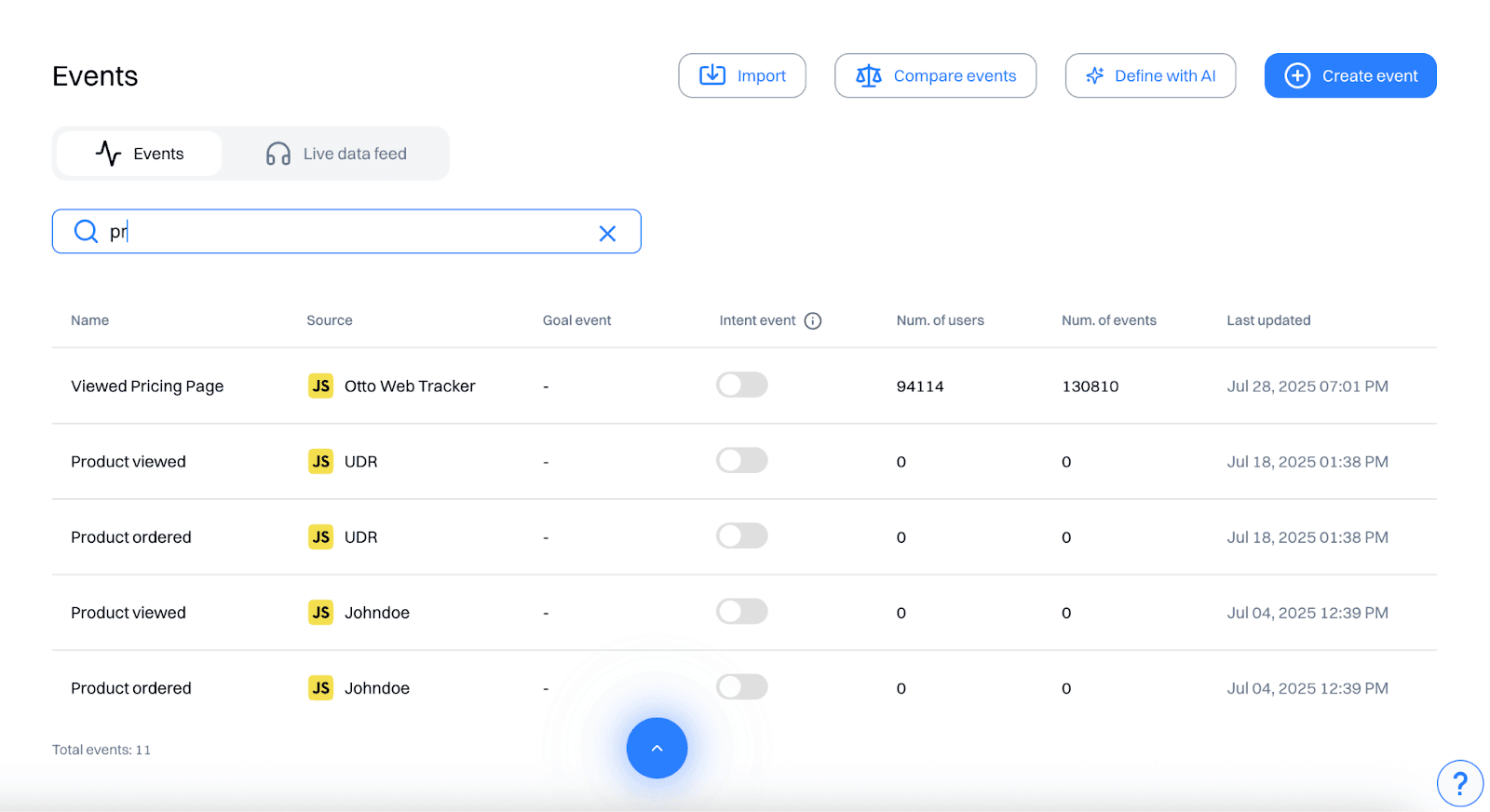This screenshot has width=1490, height=812.
Task: Switch to the Events tab
Action: 140,154
